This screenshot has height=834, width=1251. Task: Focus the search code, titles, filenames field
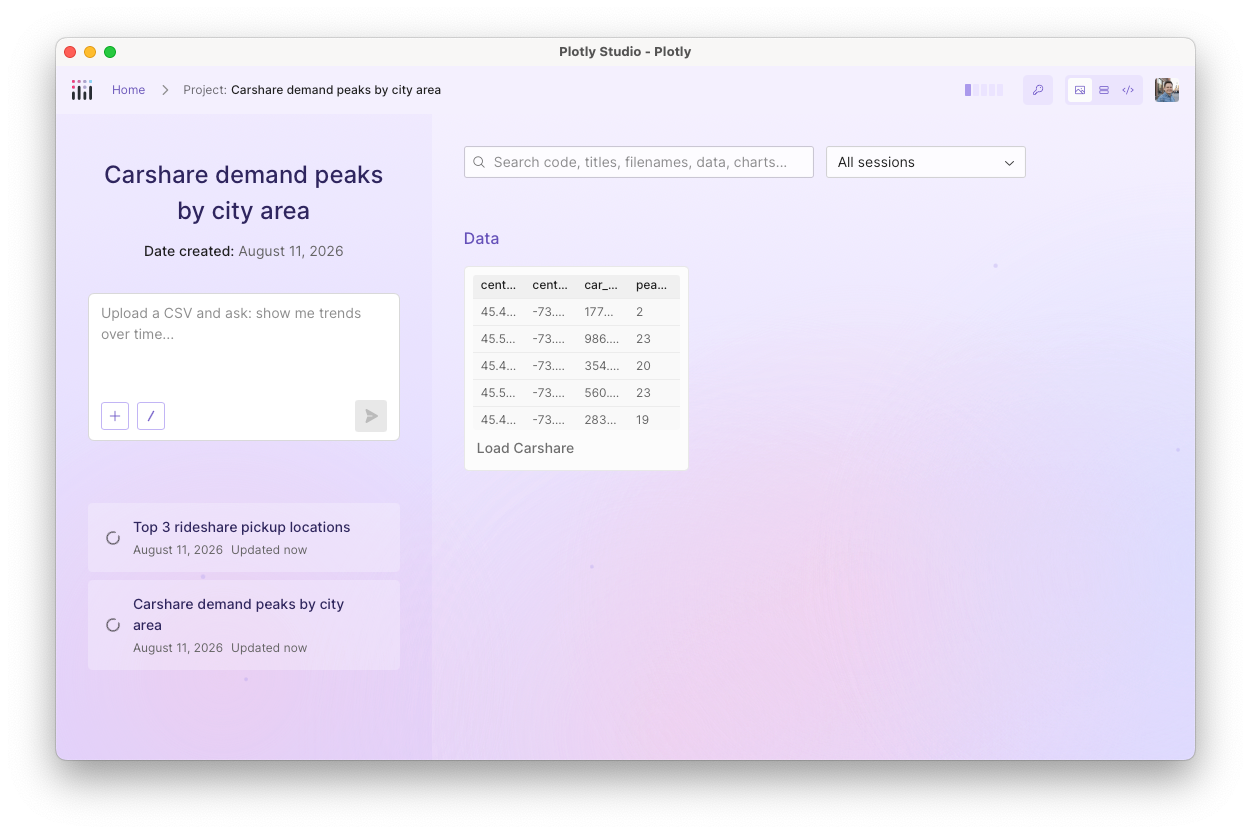click(x=639, y=162)
